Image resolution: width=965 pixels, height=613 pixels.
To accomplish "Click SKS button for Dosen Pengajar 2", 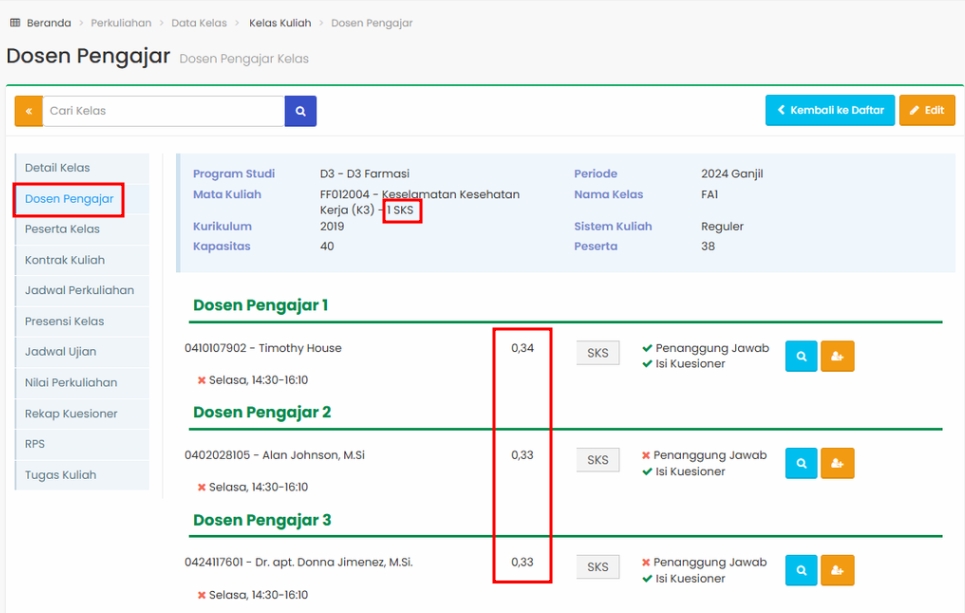I will [597, 460].
